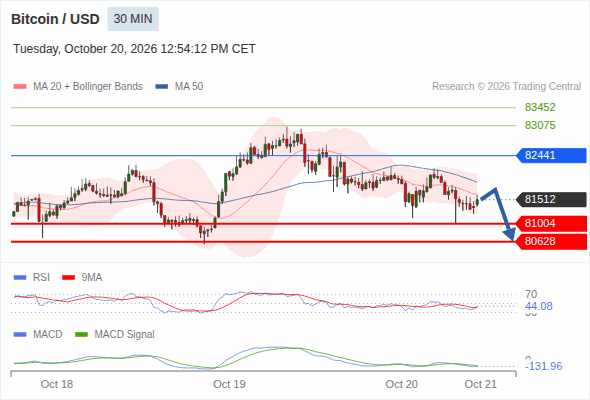Click the Oct 19 date axis label
The height and width of the screenshot is (400, 590).
229,384
